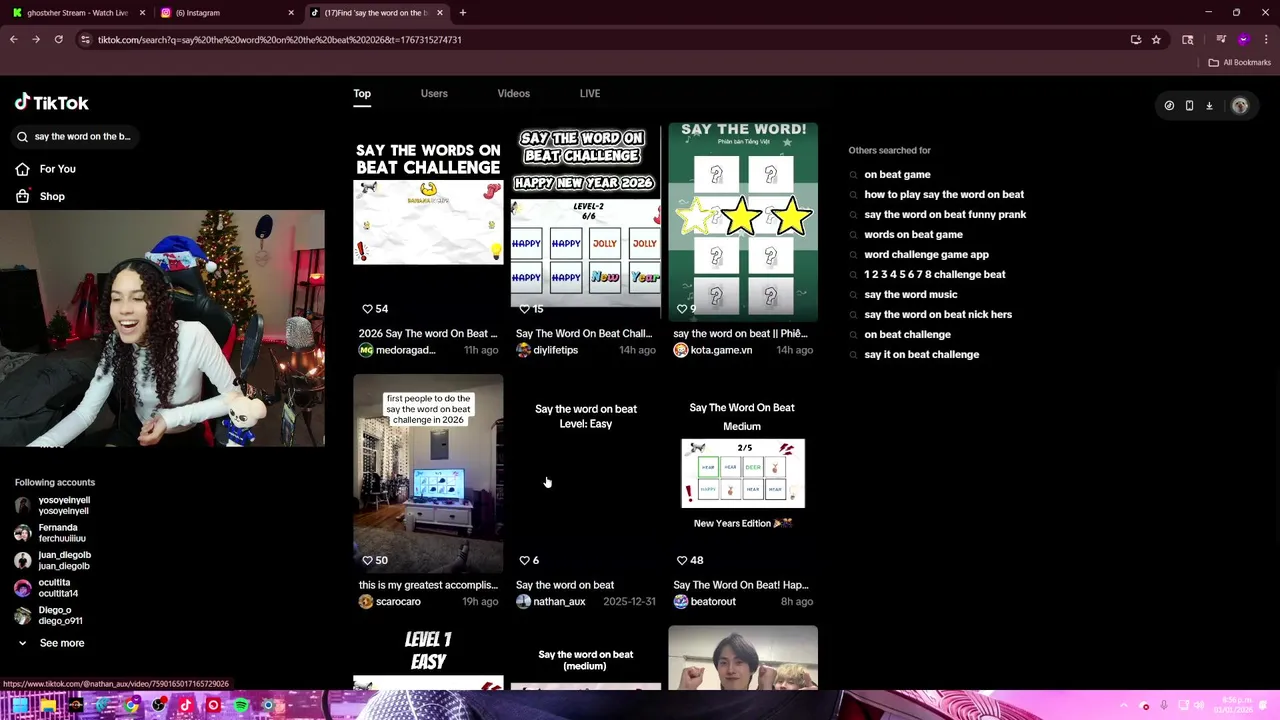This screenshot has width=1280, height=720.
Task: Open juan_diegolb following account
Action: point(53,560)
